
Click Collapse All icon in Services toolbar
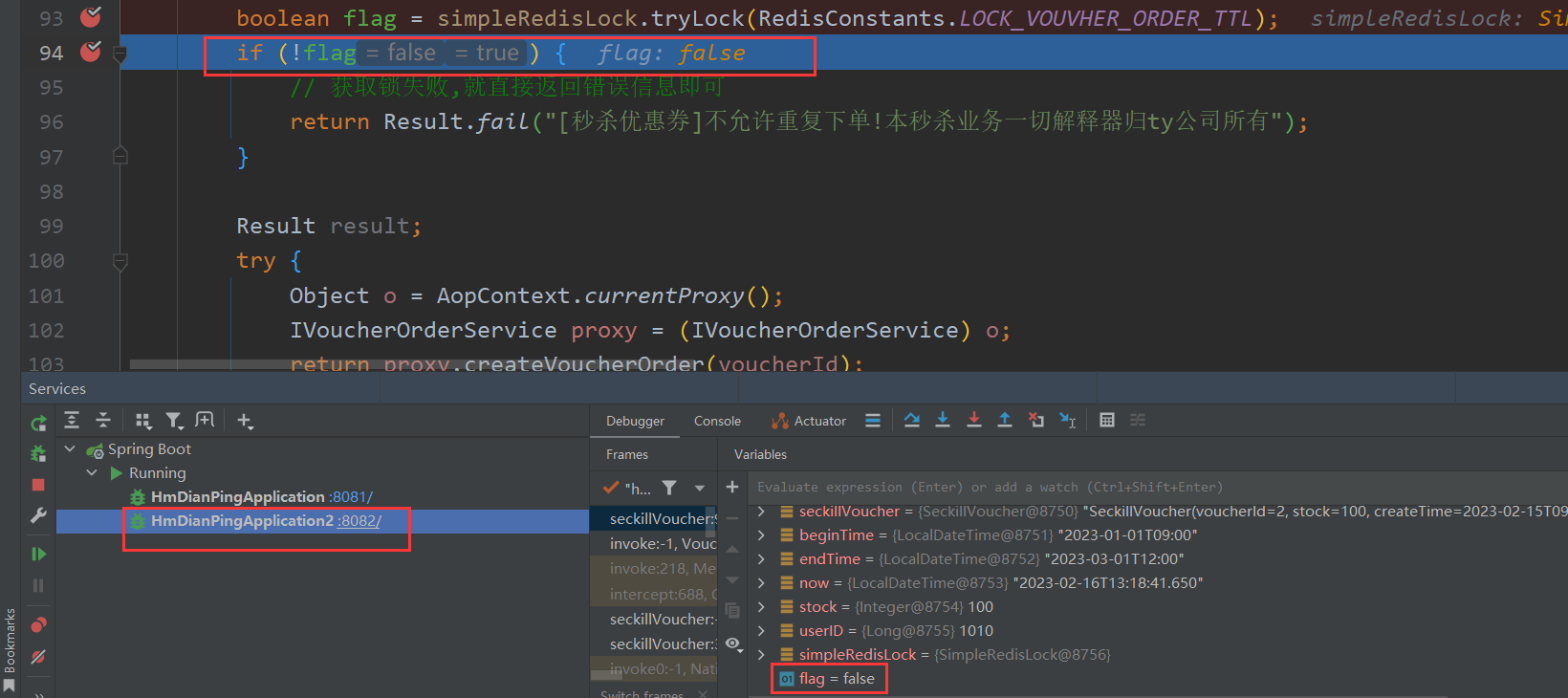pos(103,420)
